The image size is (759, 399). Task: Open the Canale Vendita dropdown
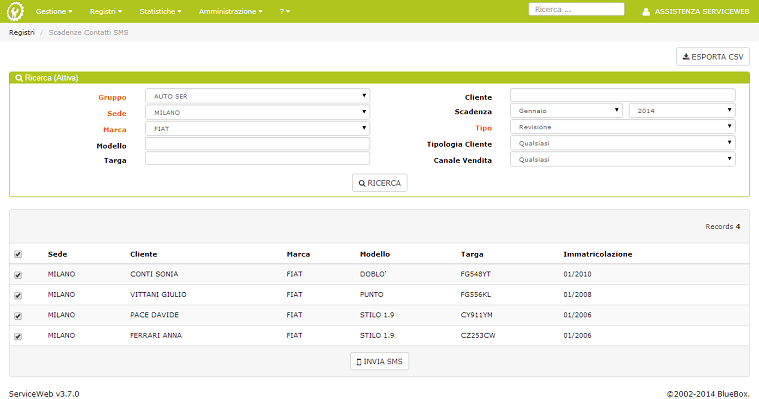622,159
